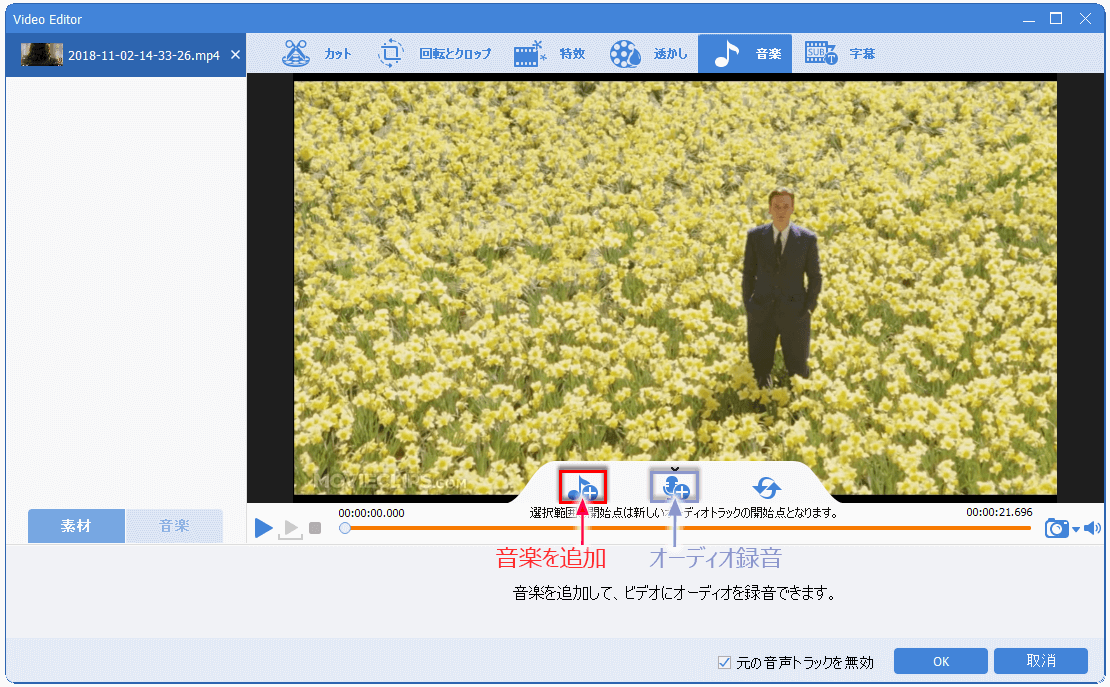Open the 透かし watermark tab
Screen dimensions: 1110x687
pos(648,54)
